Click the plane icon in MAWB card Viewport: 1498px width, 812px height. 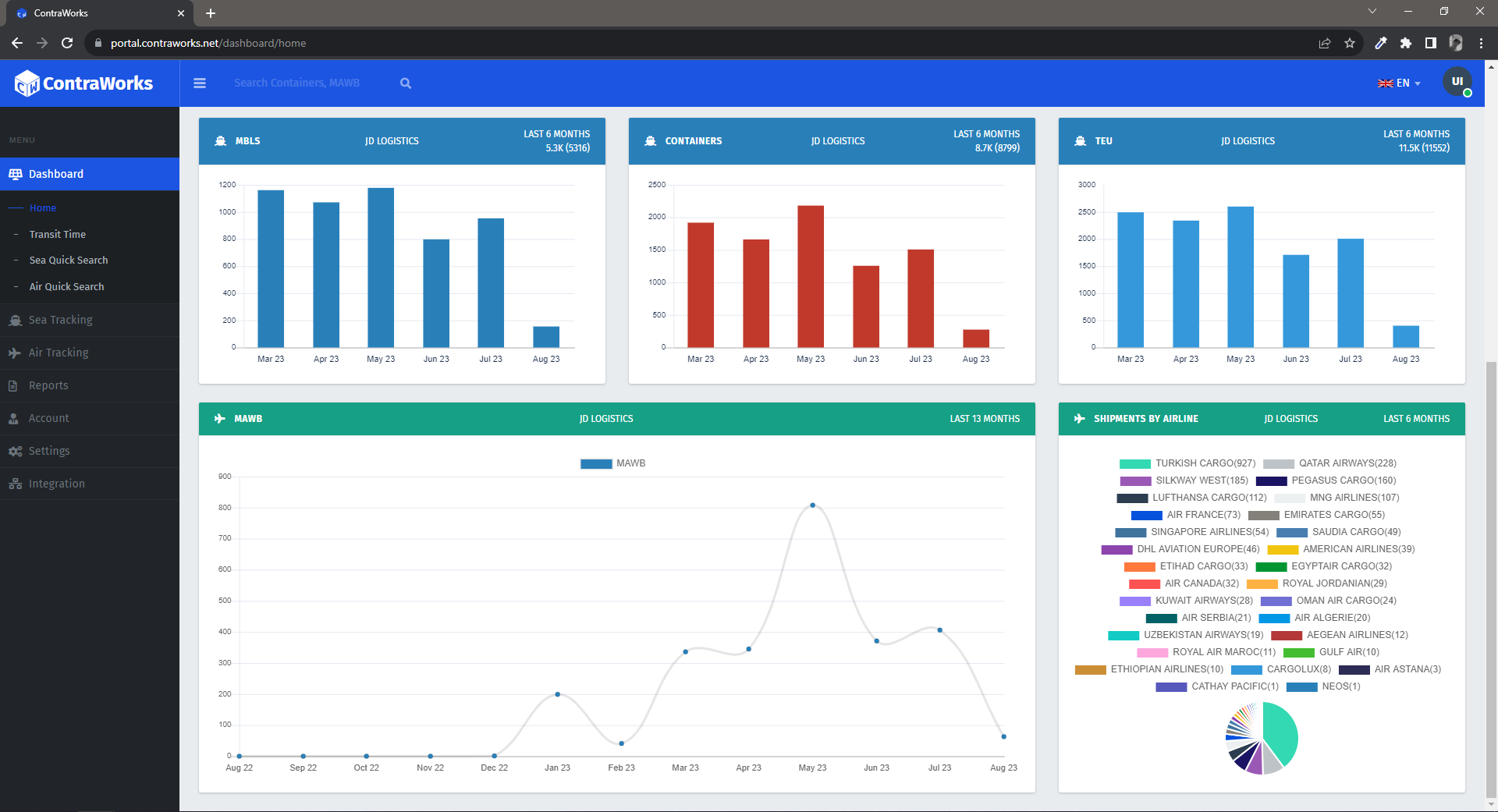(x=220, y=419)
